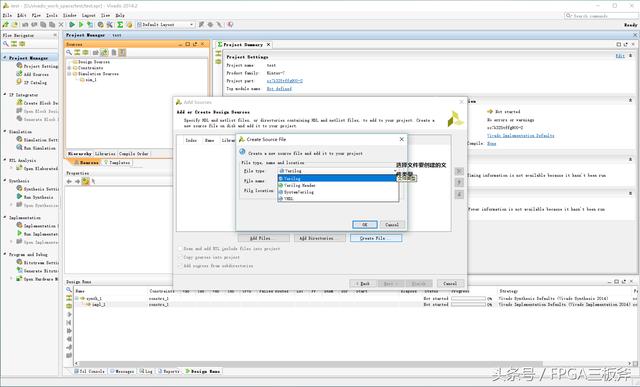Click the Run Synthesis green arrow in toolbar
Screen dimensions: 640x387
(72, 24)
